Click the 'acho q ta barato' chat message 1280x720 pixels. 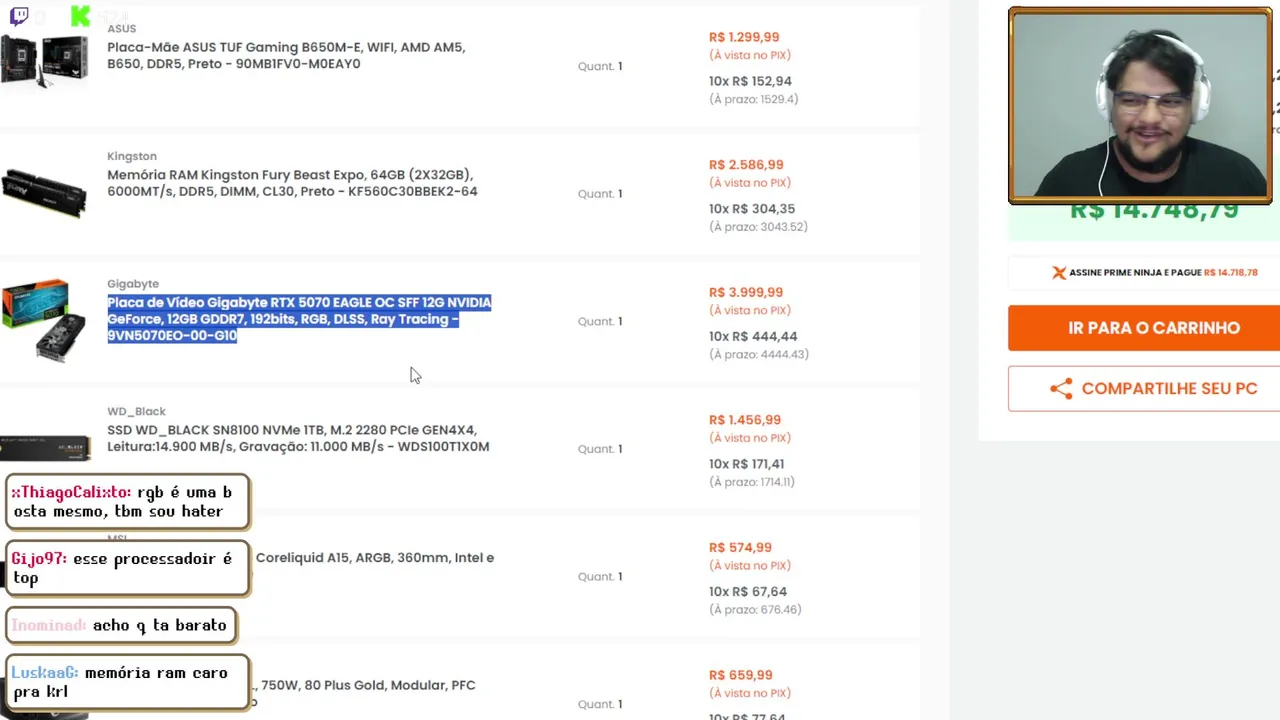121,625
